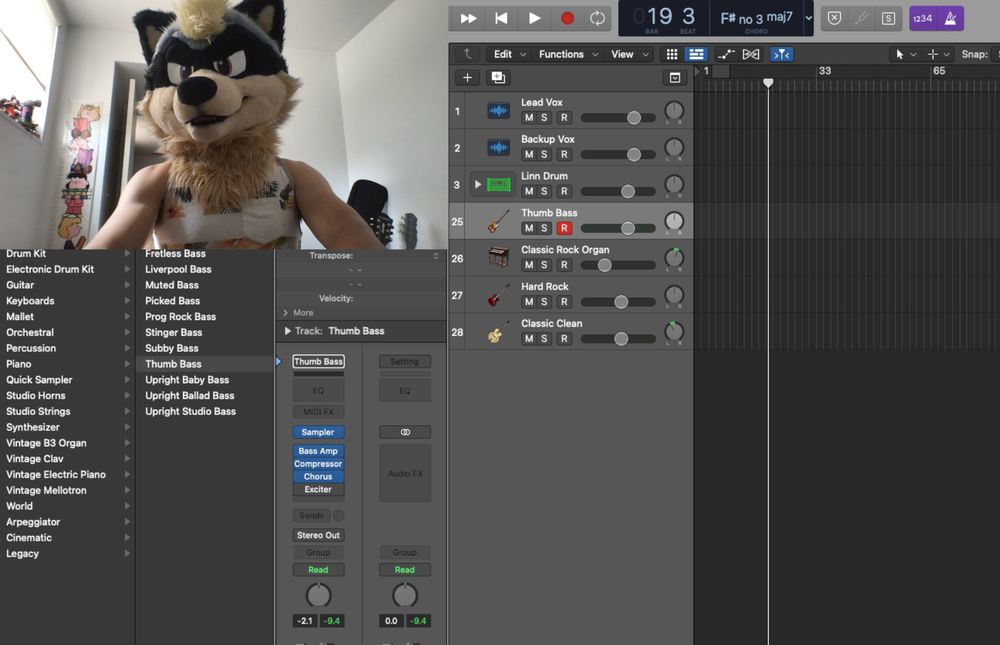Screen dimensions: 1000x645
Task: Adjust the Classic Rock Organ volume slider
Action: point(618,265)
